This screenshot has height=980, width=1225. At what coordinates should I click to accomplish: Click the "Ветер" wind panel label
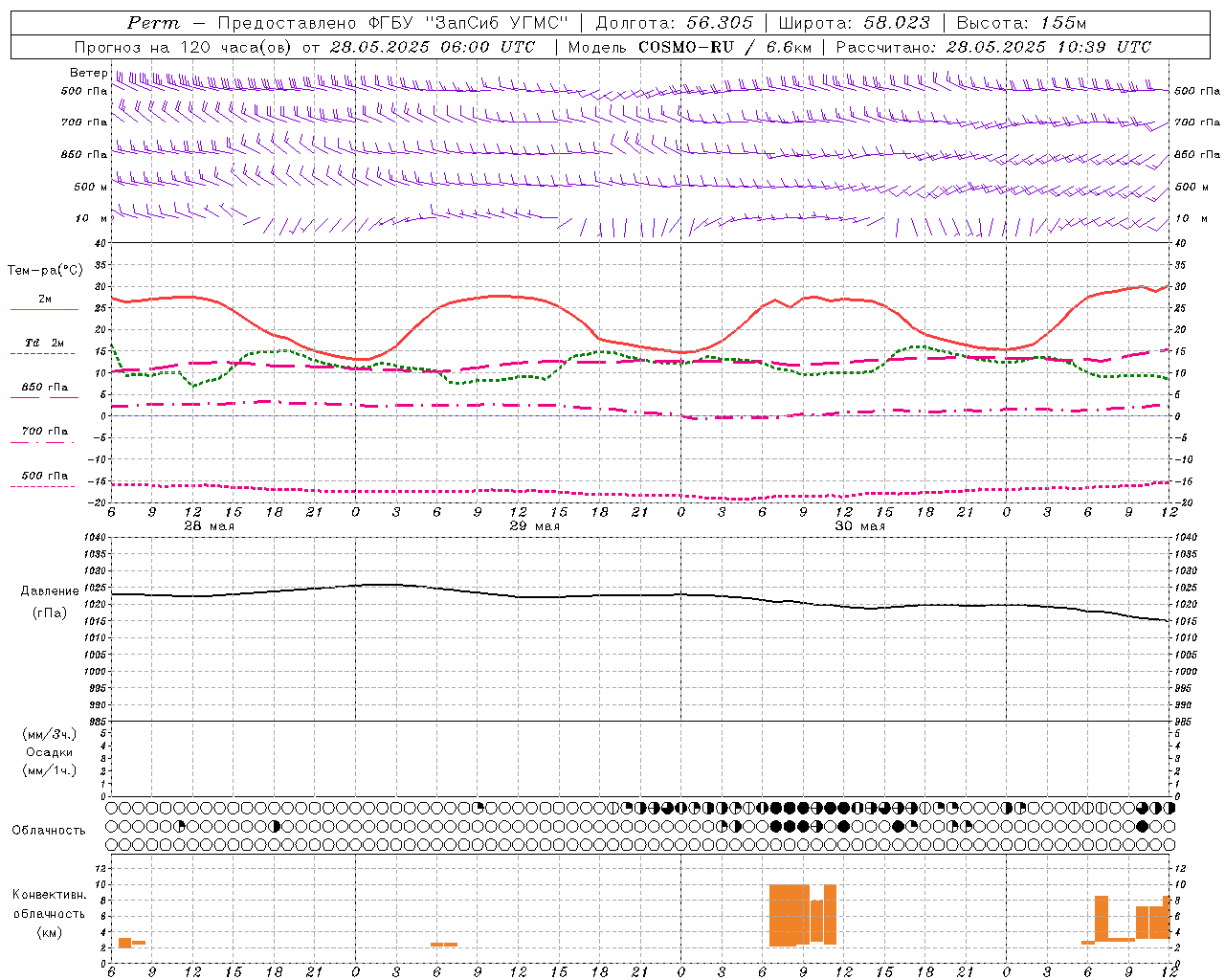point(88,73)
